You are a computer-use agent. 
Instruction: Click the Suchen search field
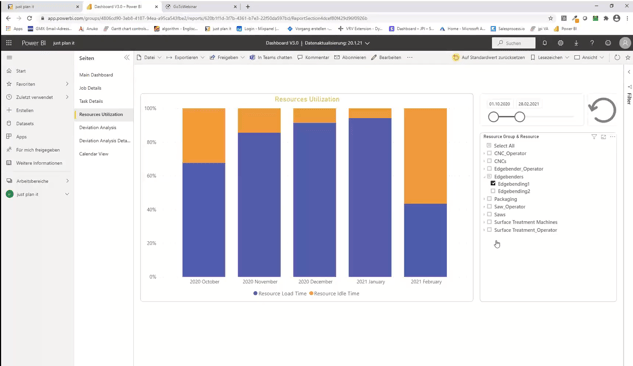click(x=514, y=43)
